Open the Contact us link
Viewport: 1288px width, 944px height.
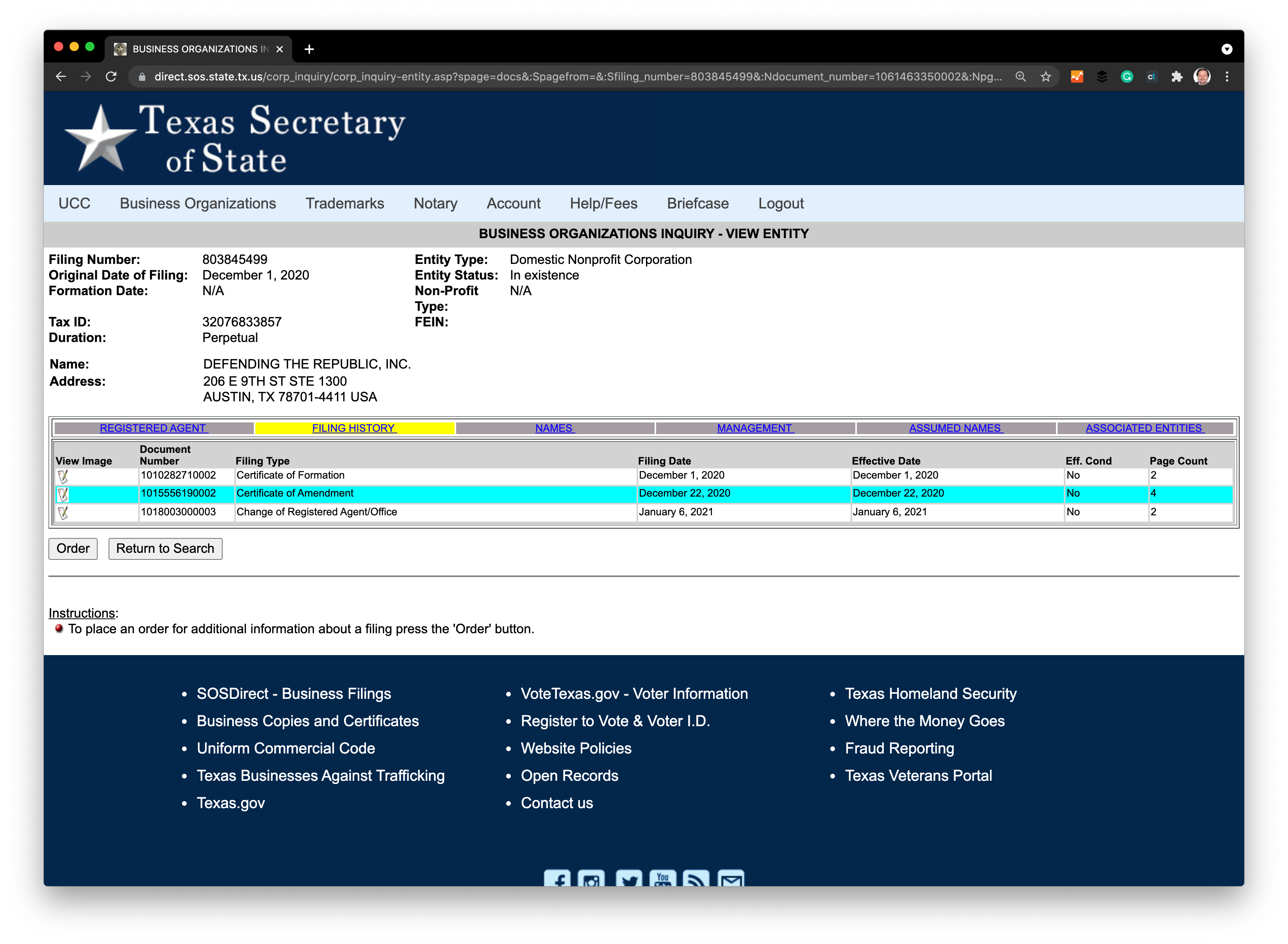pos(557,803)
